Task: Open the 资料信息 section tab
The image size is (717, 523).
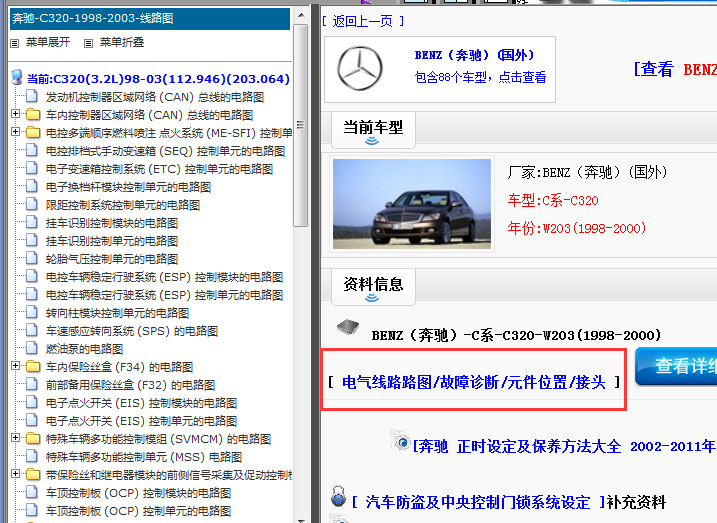Action: (x=373, y=287)
